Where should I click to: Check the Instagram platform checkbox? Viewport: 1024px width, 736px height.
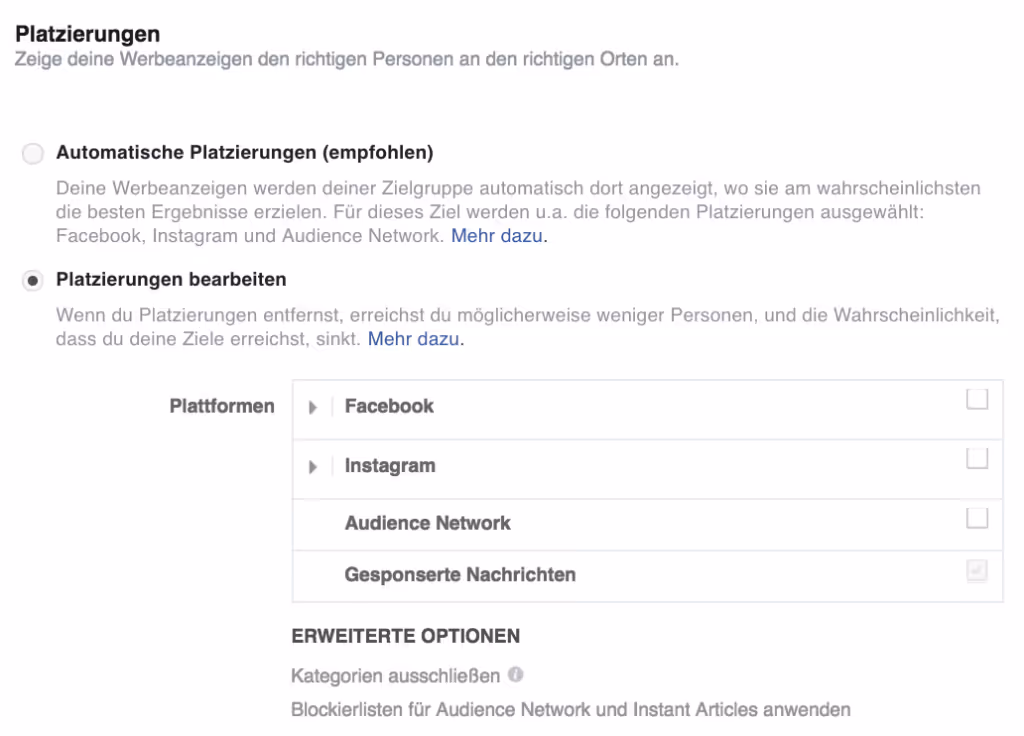pos(977,458)
